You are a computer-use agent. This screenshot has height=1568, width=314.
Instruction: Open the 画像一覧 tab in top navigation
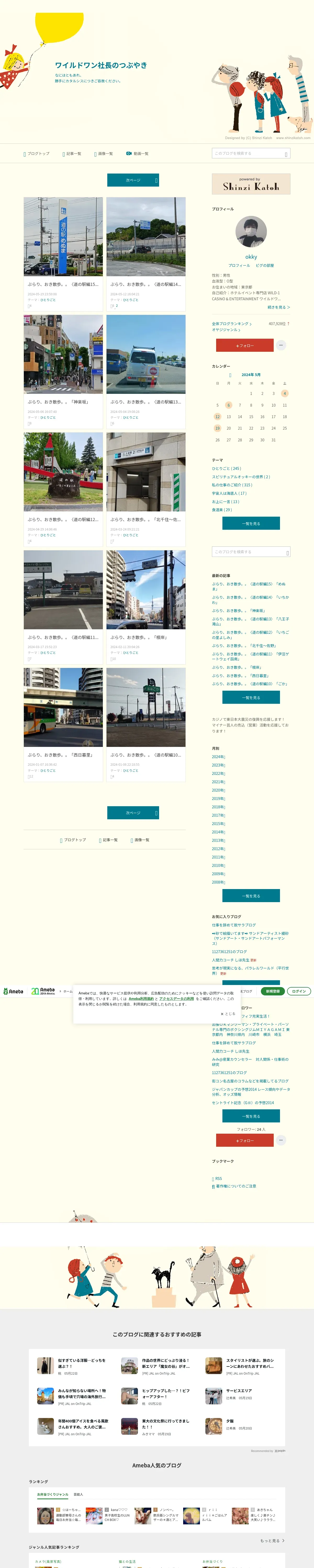104,154
